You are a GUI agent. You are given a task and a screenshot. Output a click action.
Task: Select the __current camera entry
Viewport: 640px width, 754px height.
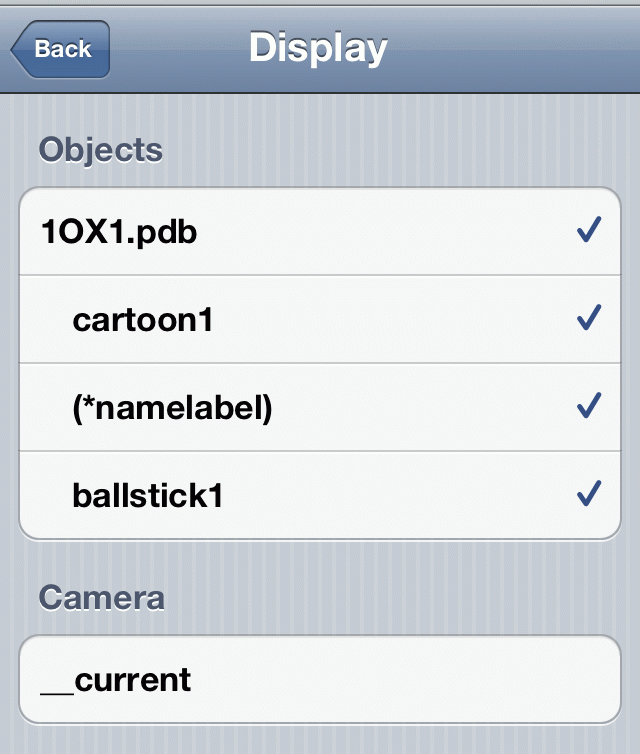coord(116,680)
